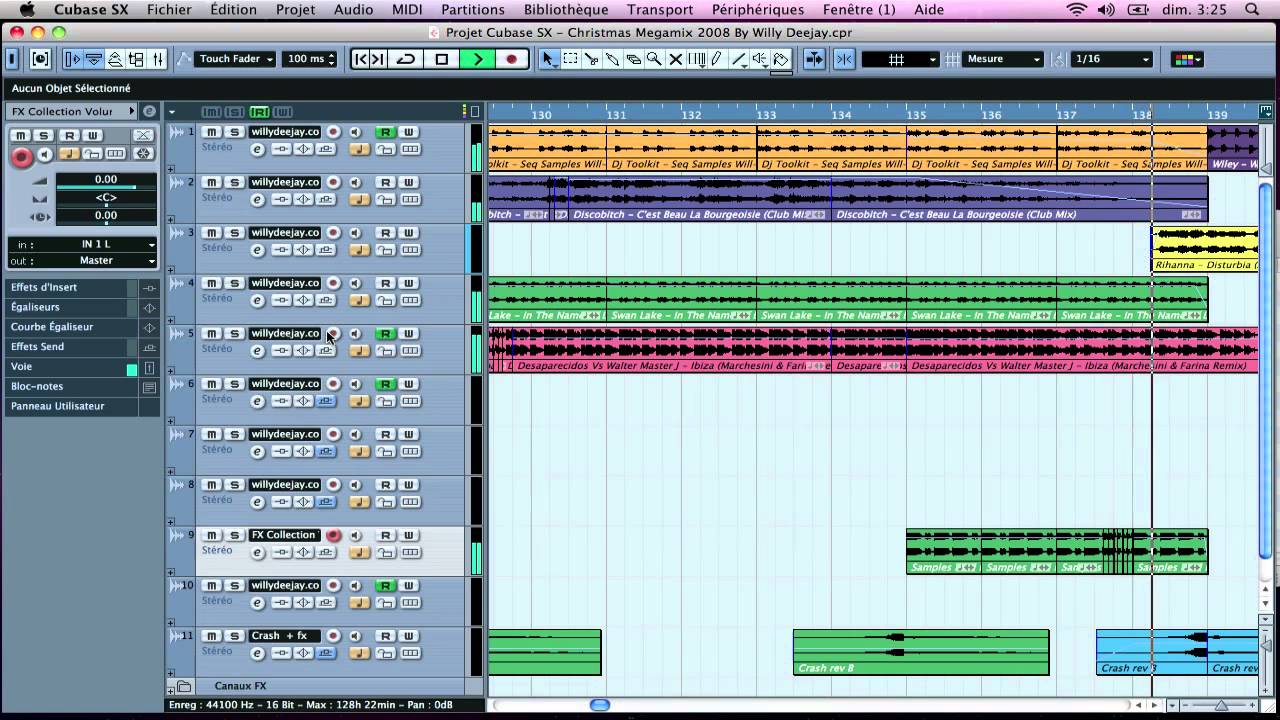Open the EQ section for track 2
This screenshot has height=720, width=1280.
[303, 200]
